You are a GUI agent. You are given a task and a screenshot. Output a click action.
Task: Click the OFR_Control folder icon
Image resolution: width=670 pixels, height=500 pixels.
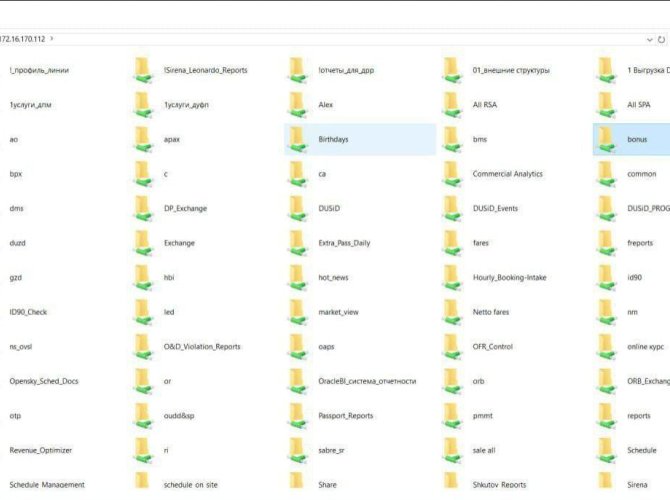[x=452, y=346]
